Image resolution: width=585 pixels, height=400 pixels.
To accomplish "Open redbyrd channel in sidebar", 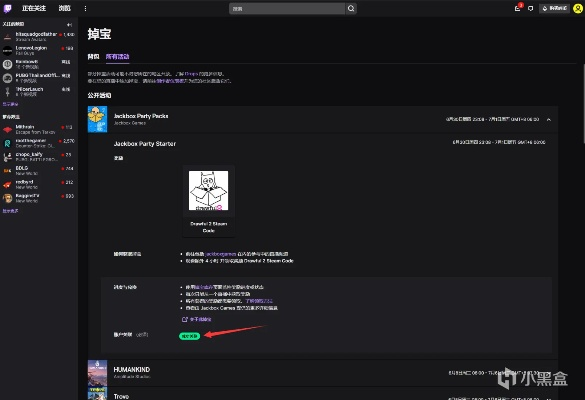I will coord(39,184).
